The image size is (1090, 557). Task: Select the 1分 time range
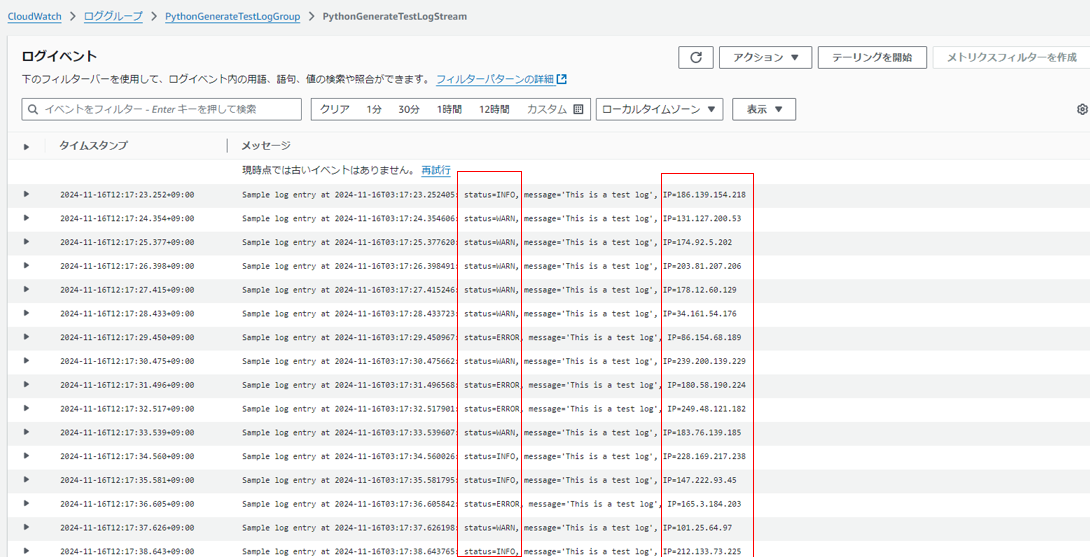click(x=375, y=109)
